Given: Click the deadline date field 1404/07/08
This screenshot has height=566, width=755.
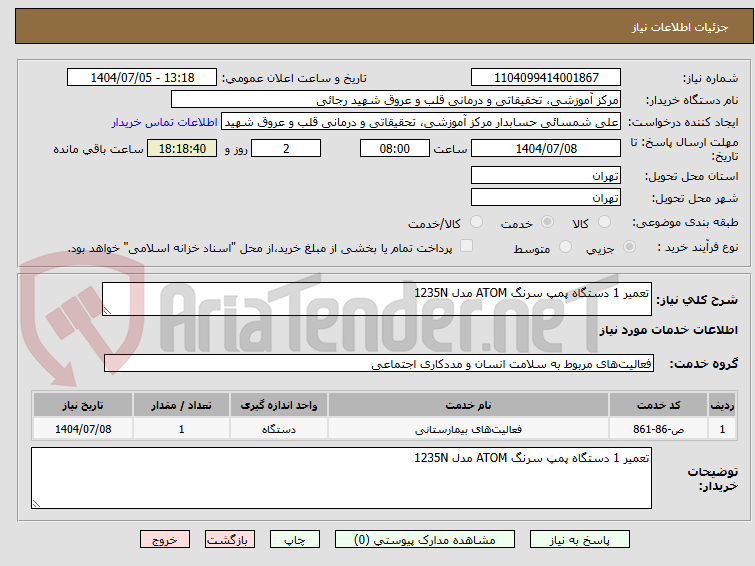Looking at the screenshot, I should pyautogui.click(x=546, y=148).
